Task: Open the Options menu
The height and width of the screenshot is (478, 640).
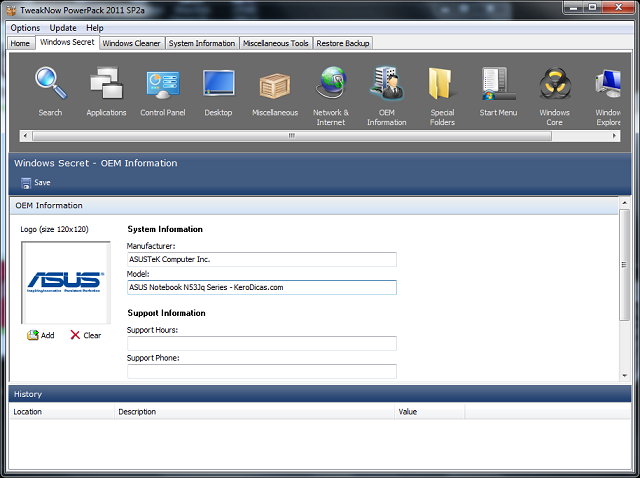Action: click(25, 28)
